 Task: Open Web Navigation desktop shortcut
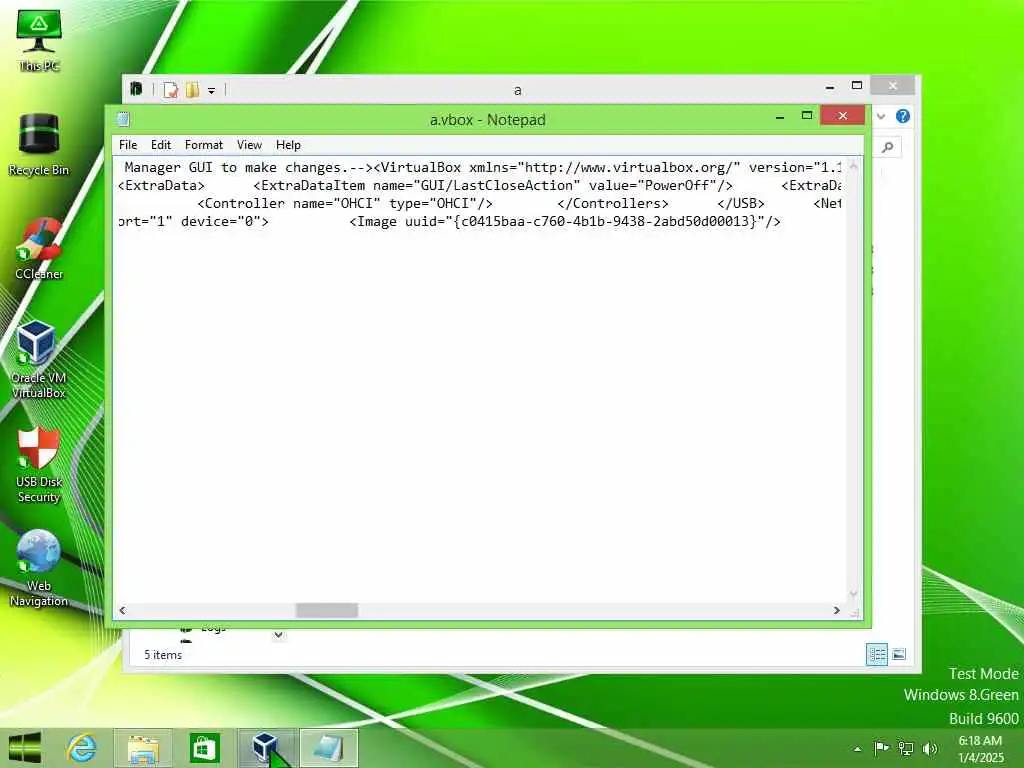39,568
